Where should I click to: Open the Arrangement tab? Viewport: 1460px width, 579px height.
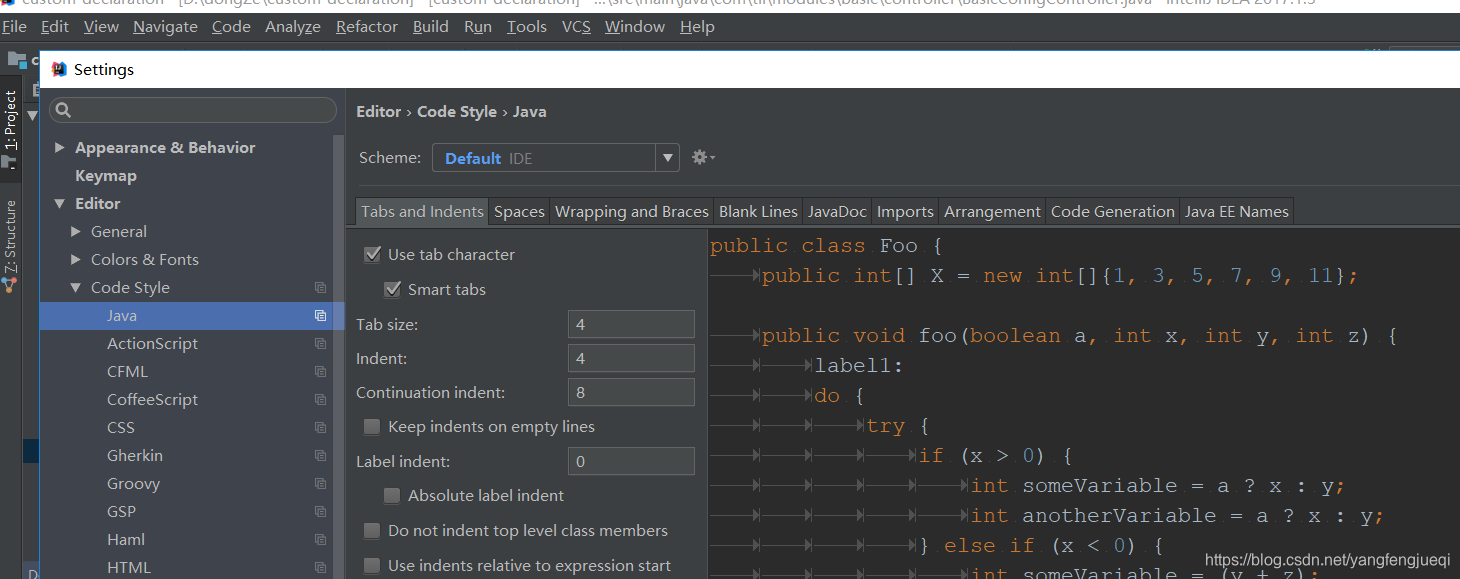click(x=992, y=212)
